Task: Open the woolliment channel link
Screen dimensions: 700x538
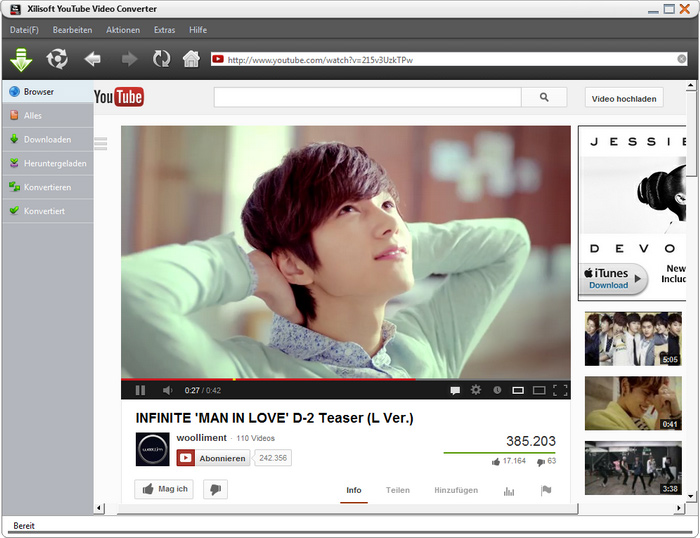Action: [201, 438]
